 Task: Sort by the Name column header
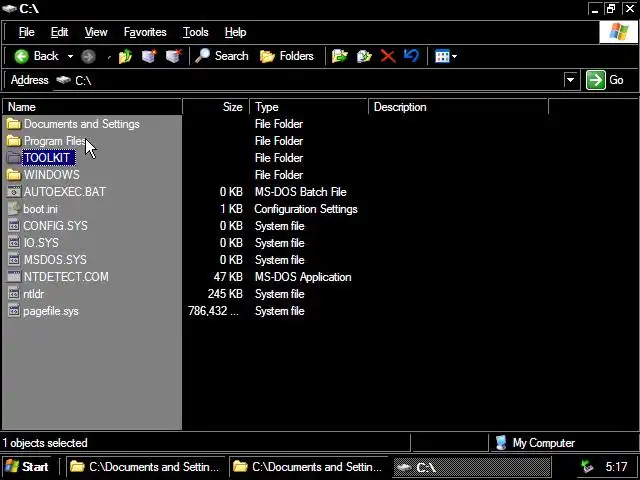coord(92,107)
